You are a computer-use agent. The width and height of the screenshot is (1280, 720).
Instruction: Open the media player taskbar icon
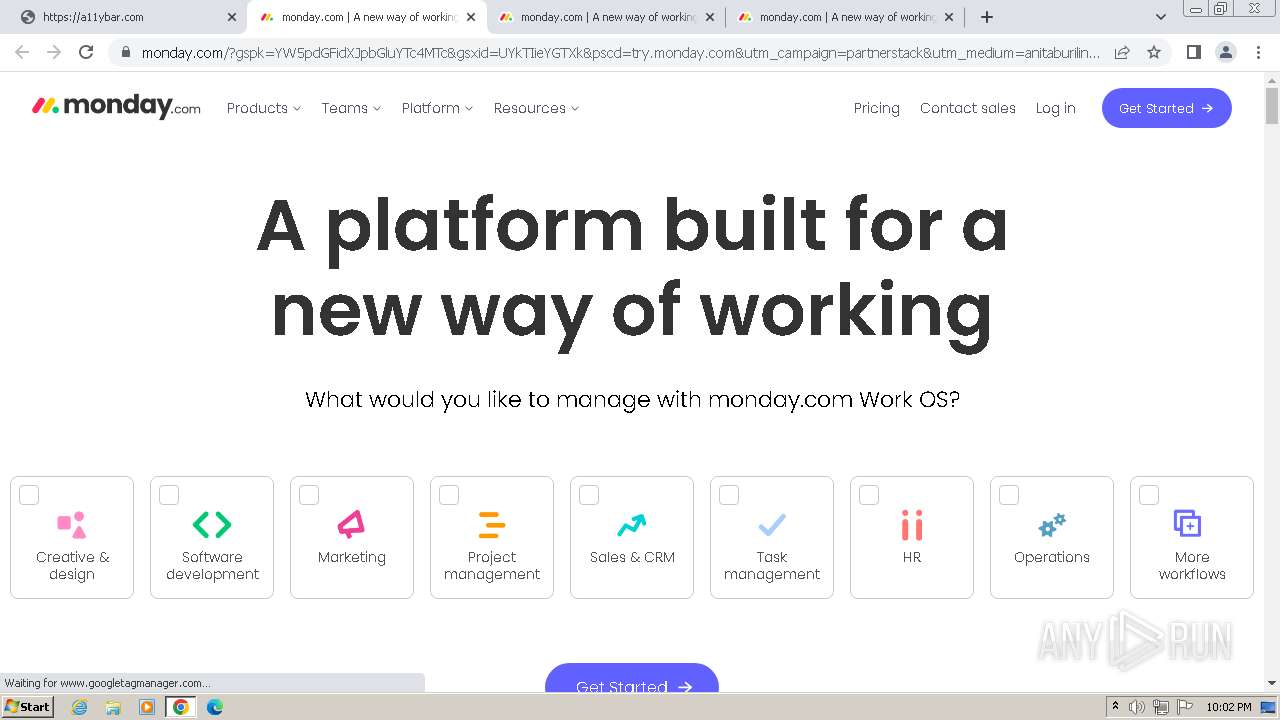coord(147,707)
